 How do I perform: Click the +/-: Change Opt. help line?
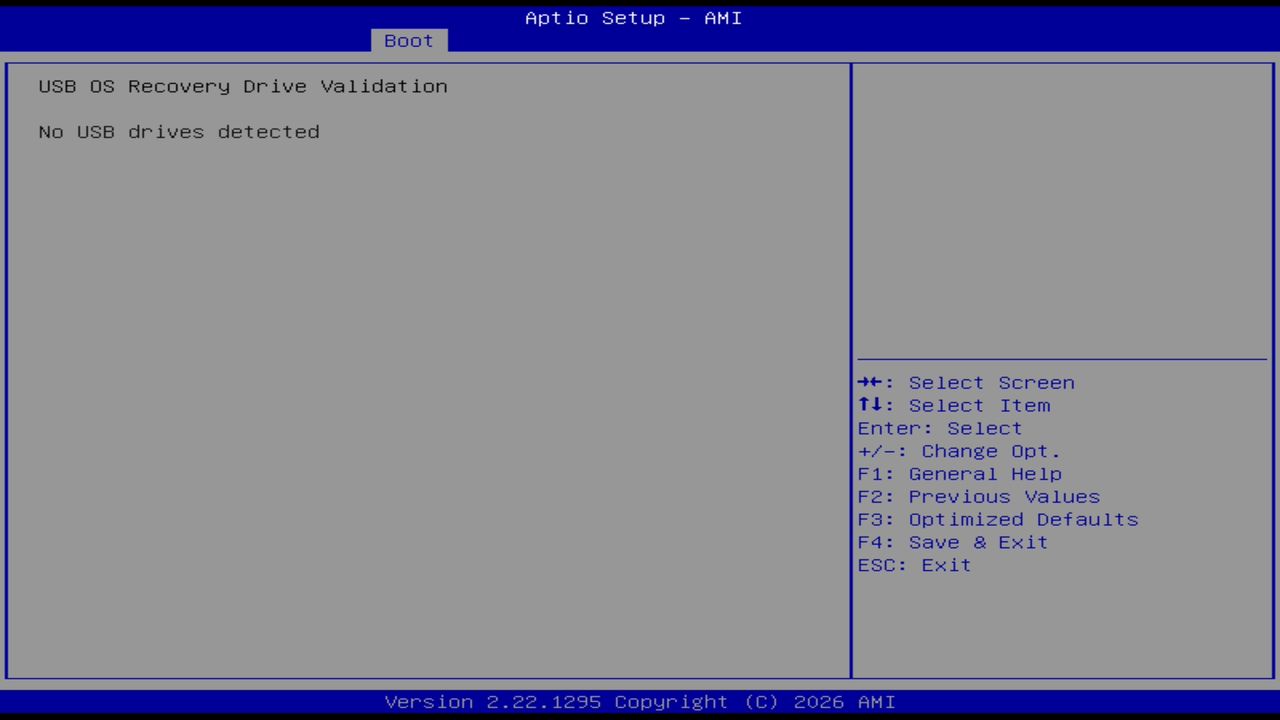[x=959, y=452]
